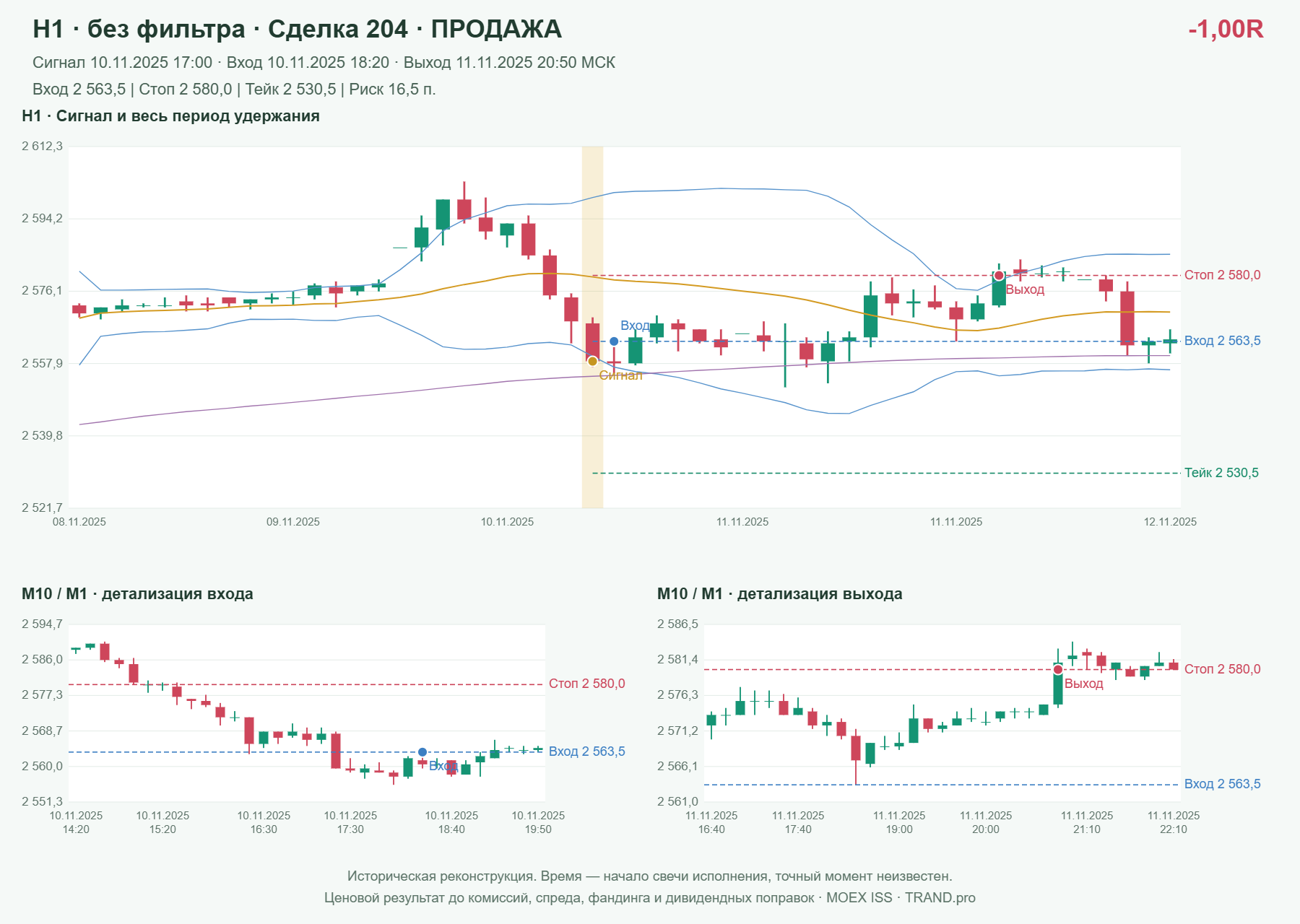Click the 2 561,0 axis label
1300x924 pixels.
coord(677,802)
